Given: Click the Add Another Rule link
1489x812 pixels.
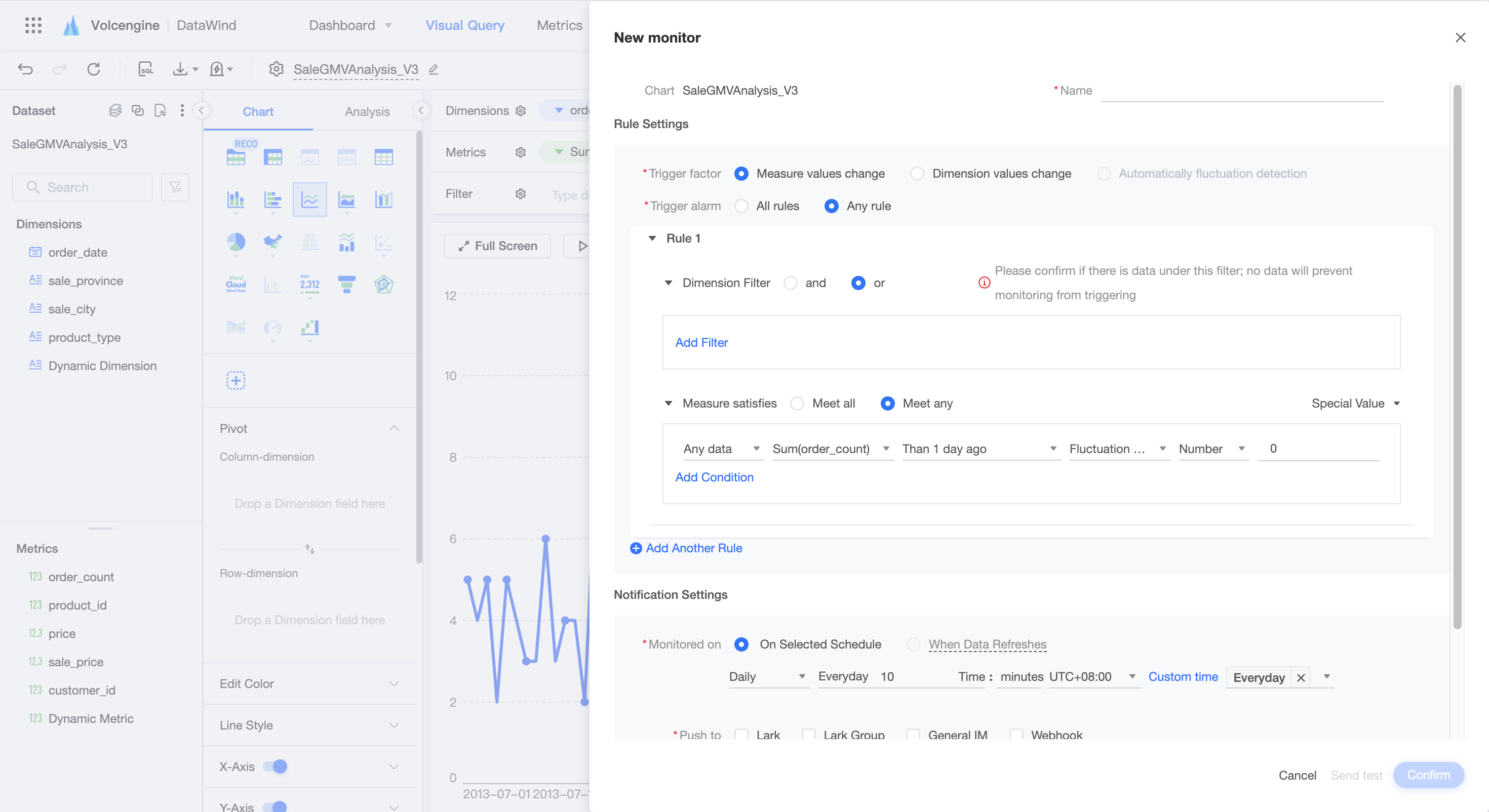Looking at the screenshot, I should [x=686, y=548].
